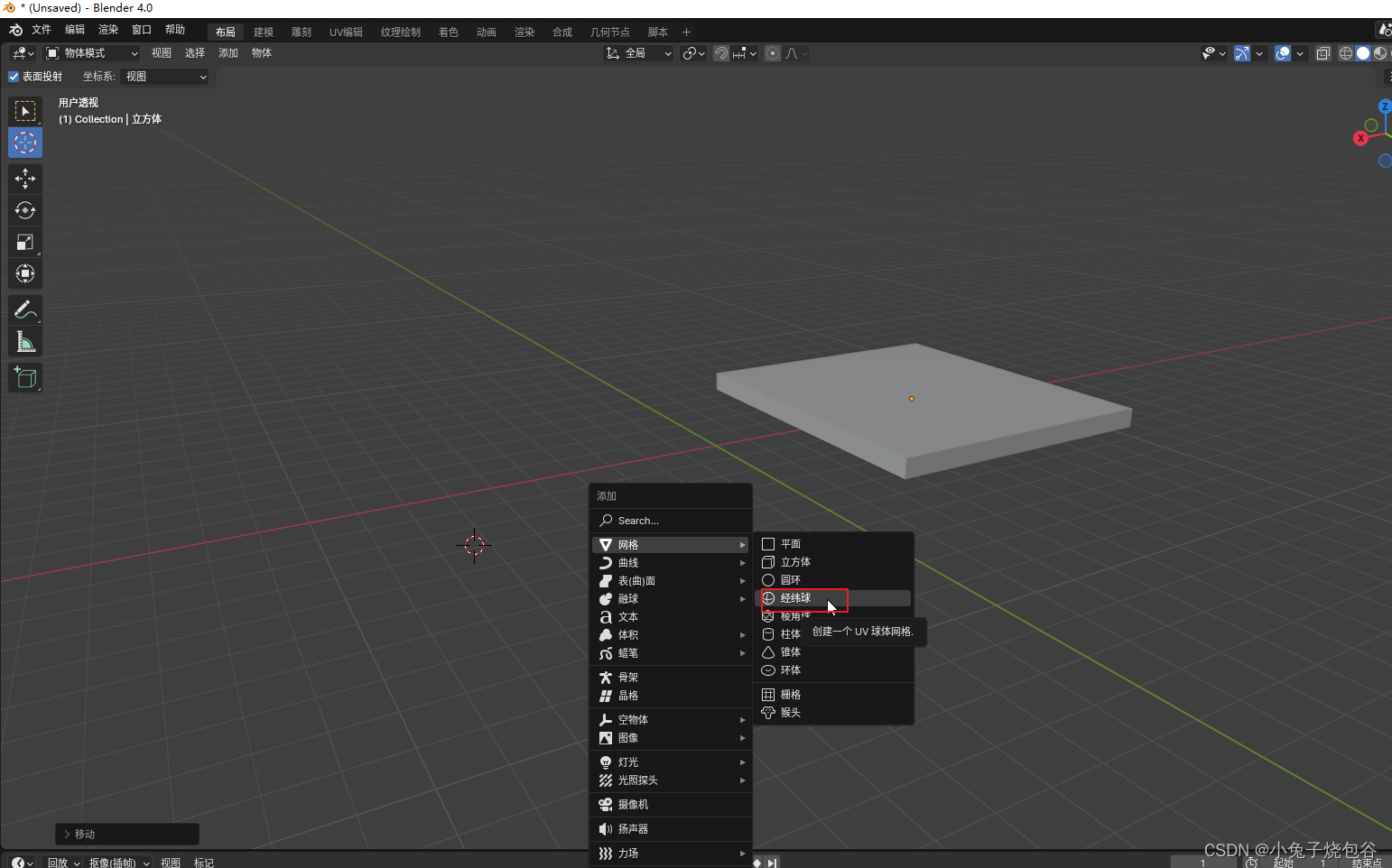Viewport: 1392px width, 868px height.
Task: Open 全局 transform orientation dropdown
Action: 639,53
